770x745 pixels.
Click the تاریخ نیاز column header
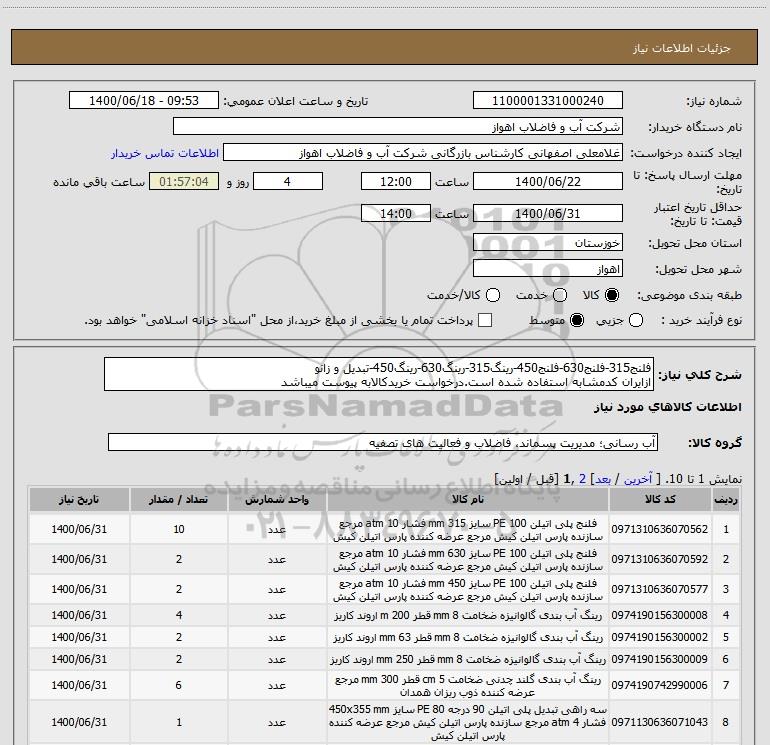point(79,499)
